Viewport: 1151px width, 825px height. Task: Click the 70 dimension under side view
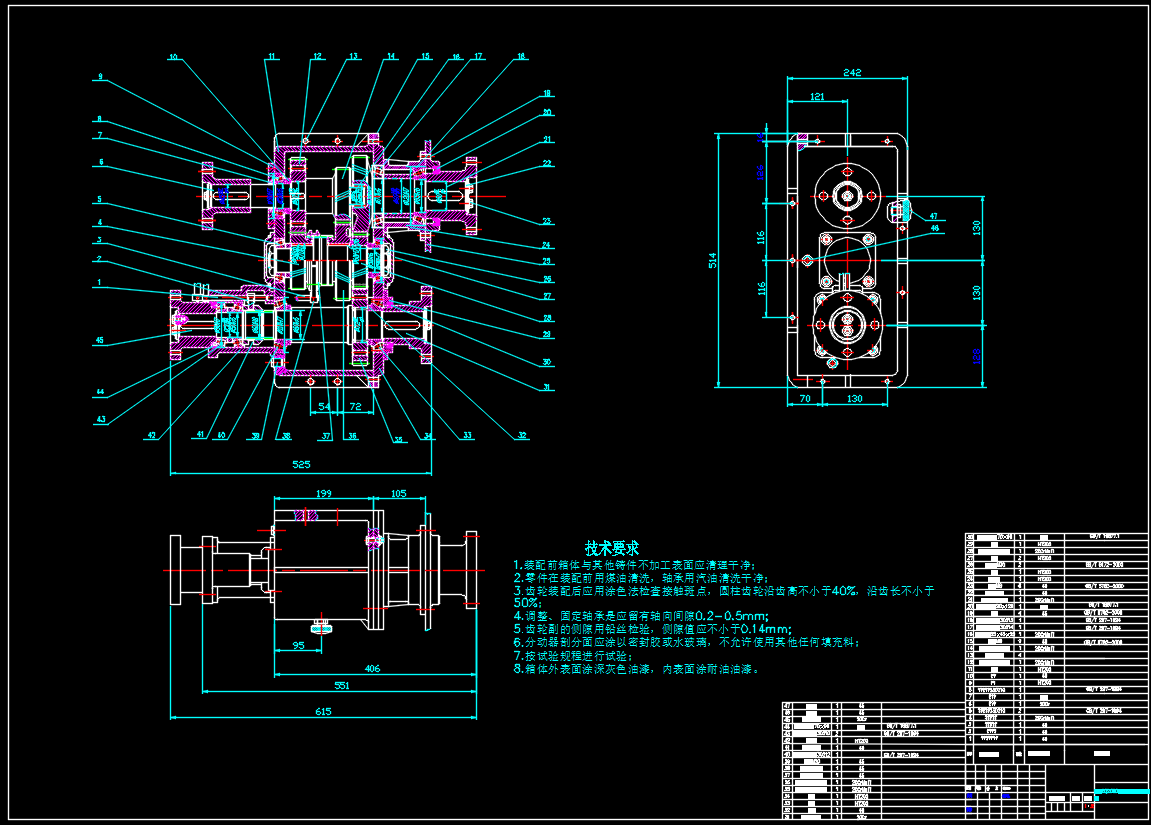[804, 398]
